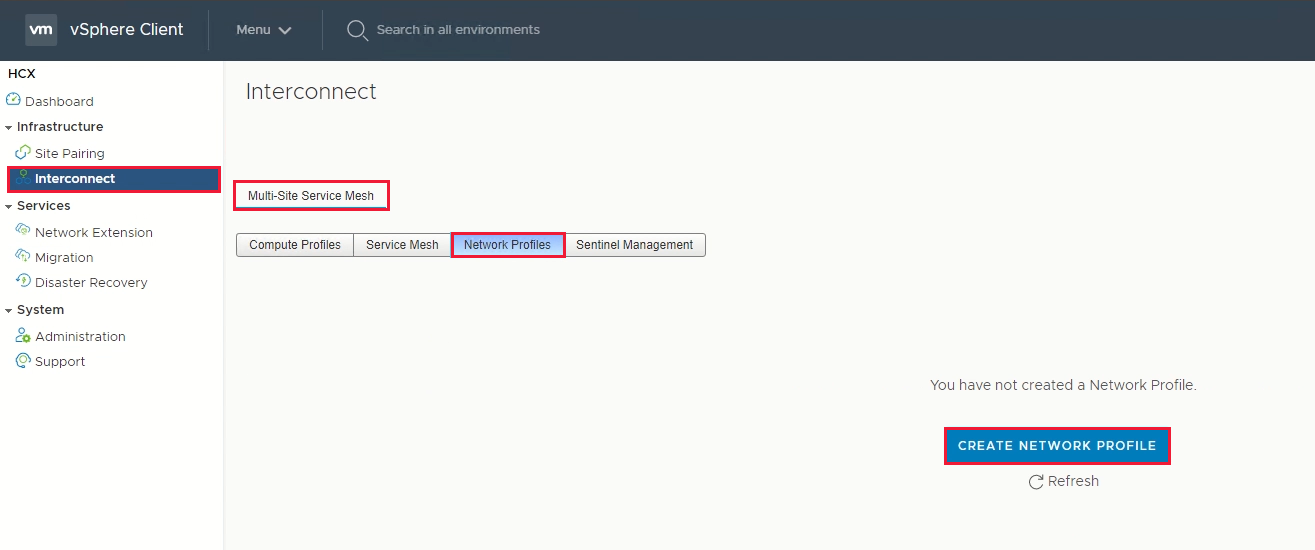
Task: Click Multi-Site Service Mesh button
Action: (311, 196)
